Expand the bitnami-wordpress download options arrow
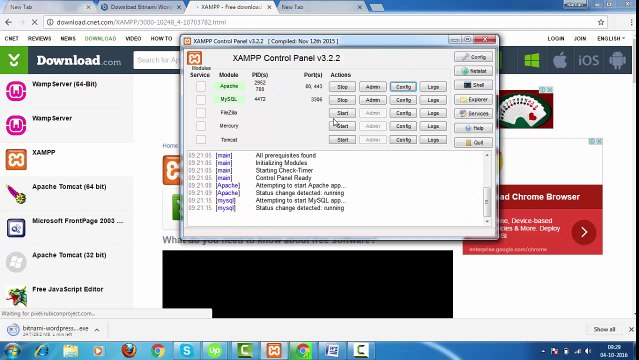Viewport: 639px width, 360px height. [x=97, y=330]
